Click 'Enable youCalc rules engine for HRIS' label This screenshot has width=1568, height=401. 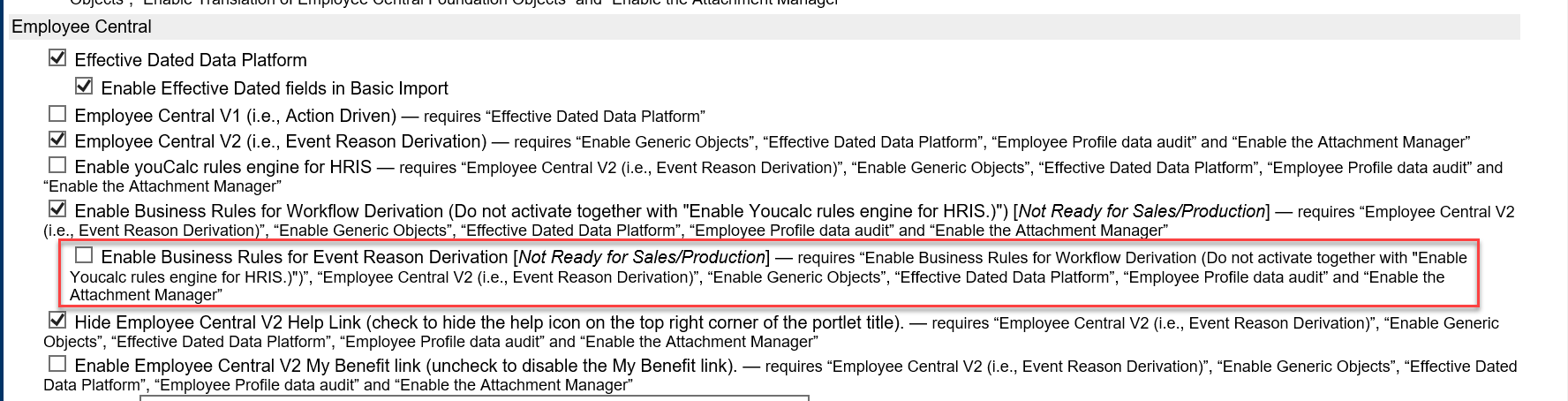point(223,167)
